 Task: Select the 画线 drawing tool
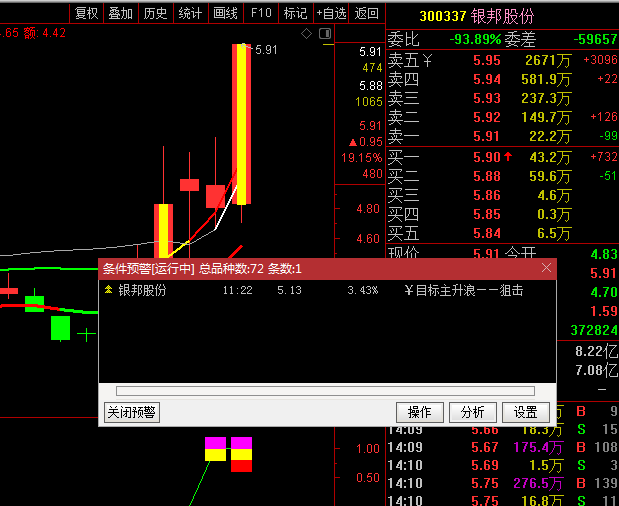[225, 13]
